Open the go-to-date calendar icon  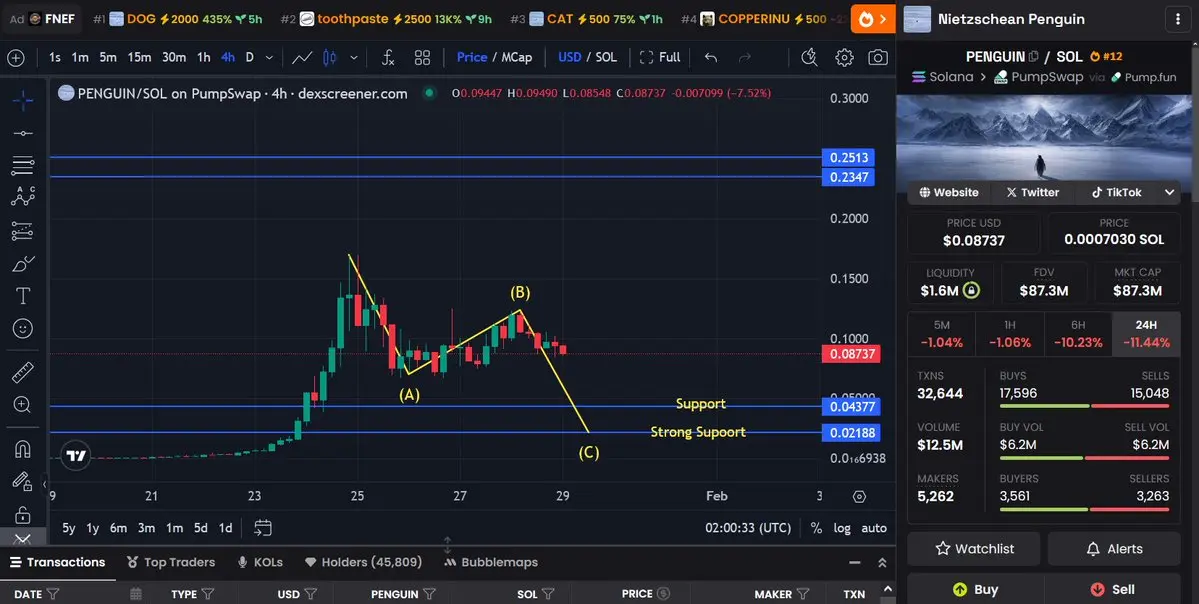pyautogui.click(x=262, y=528)
